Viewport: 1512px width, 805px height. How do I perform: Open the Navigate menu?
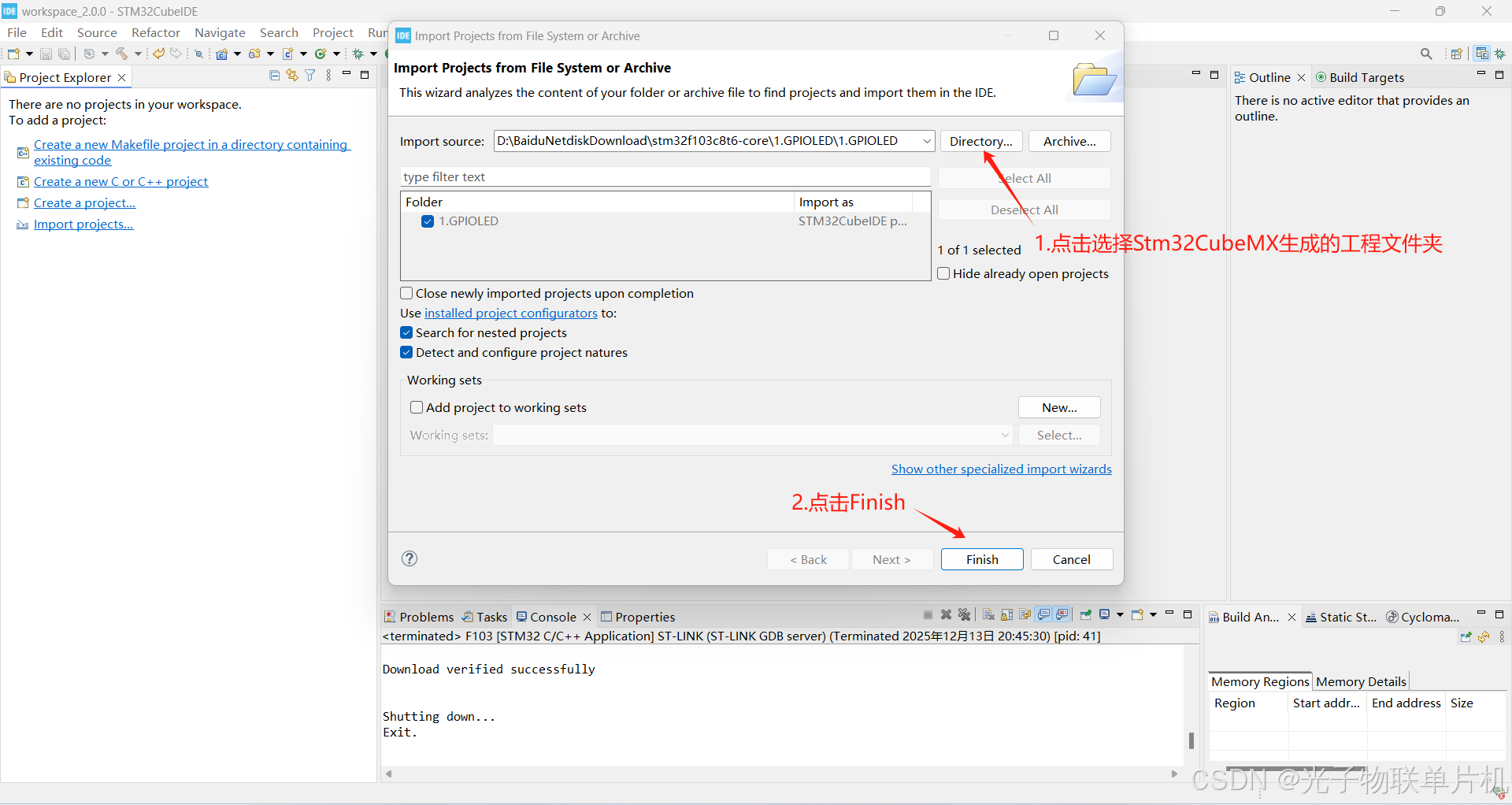tap(220, 32)
